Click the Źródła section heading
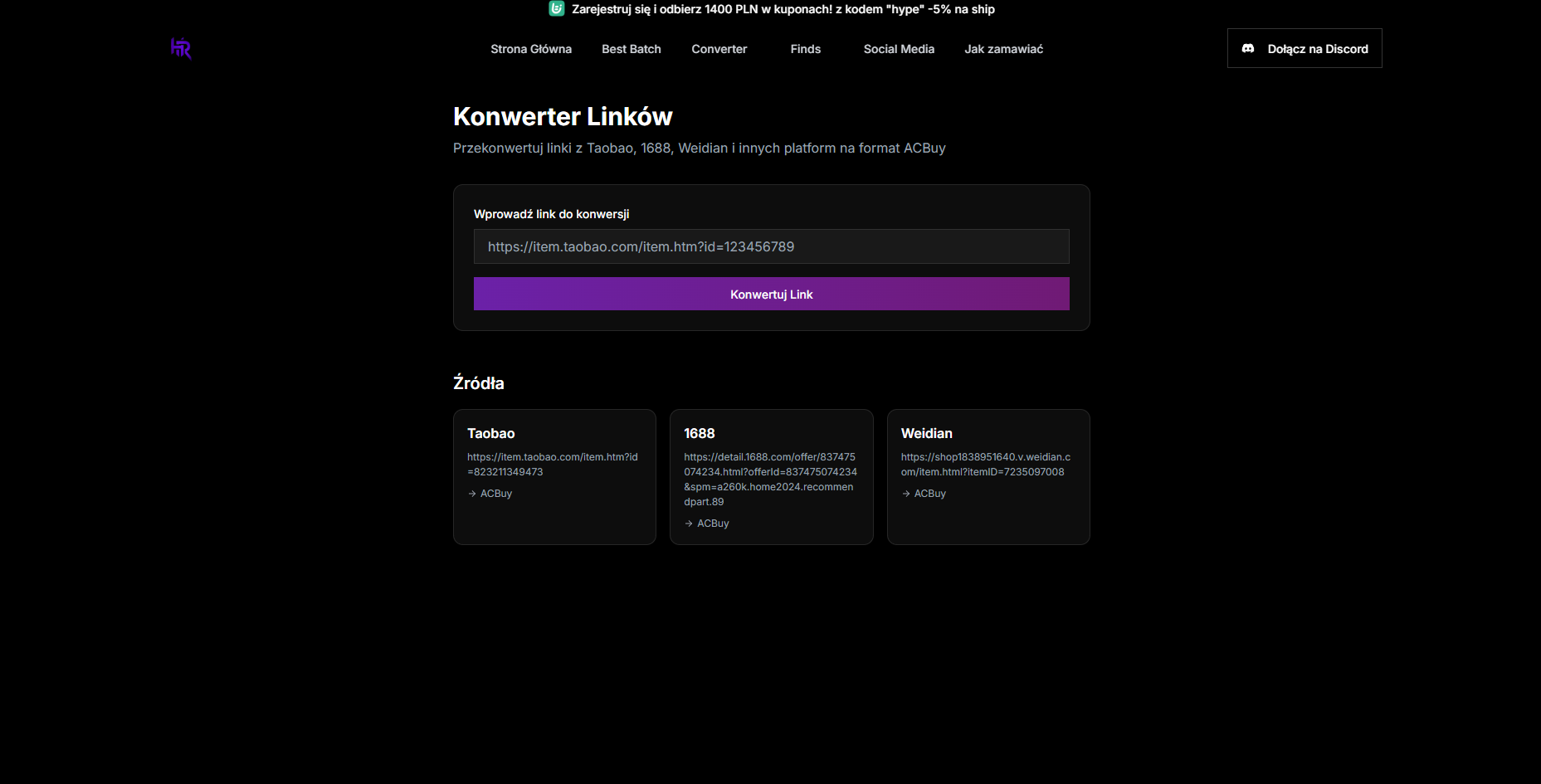1541x784 pixels. point(479,382)
